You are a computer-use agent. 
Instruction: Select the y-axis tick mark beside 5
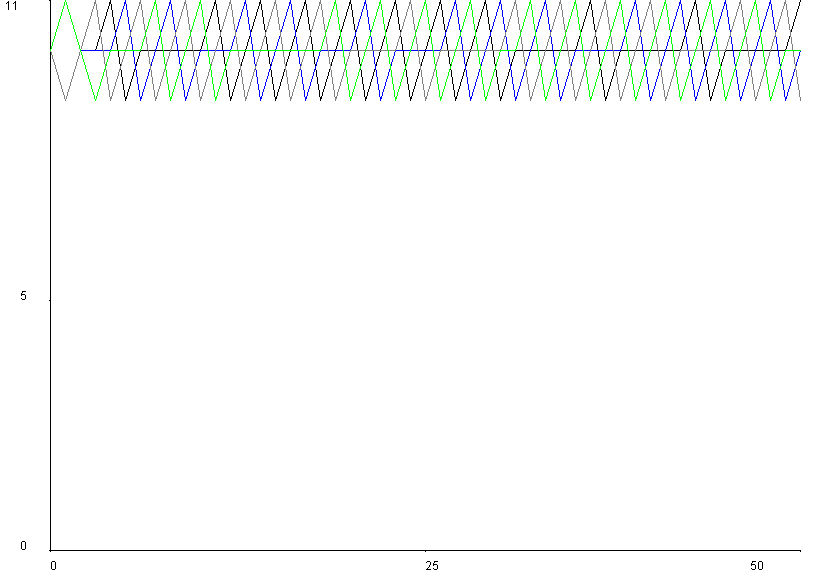48,298
